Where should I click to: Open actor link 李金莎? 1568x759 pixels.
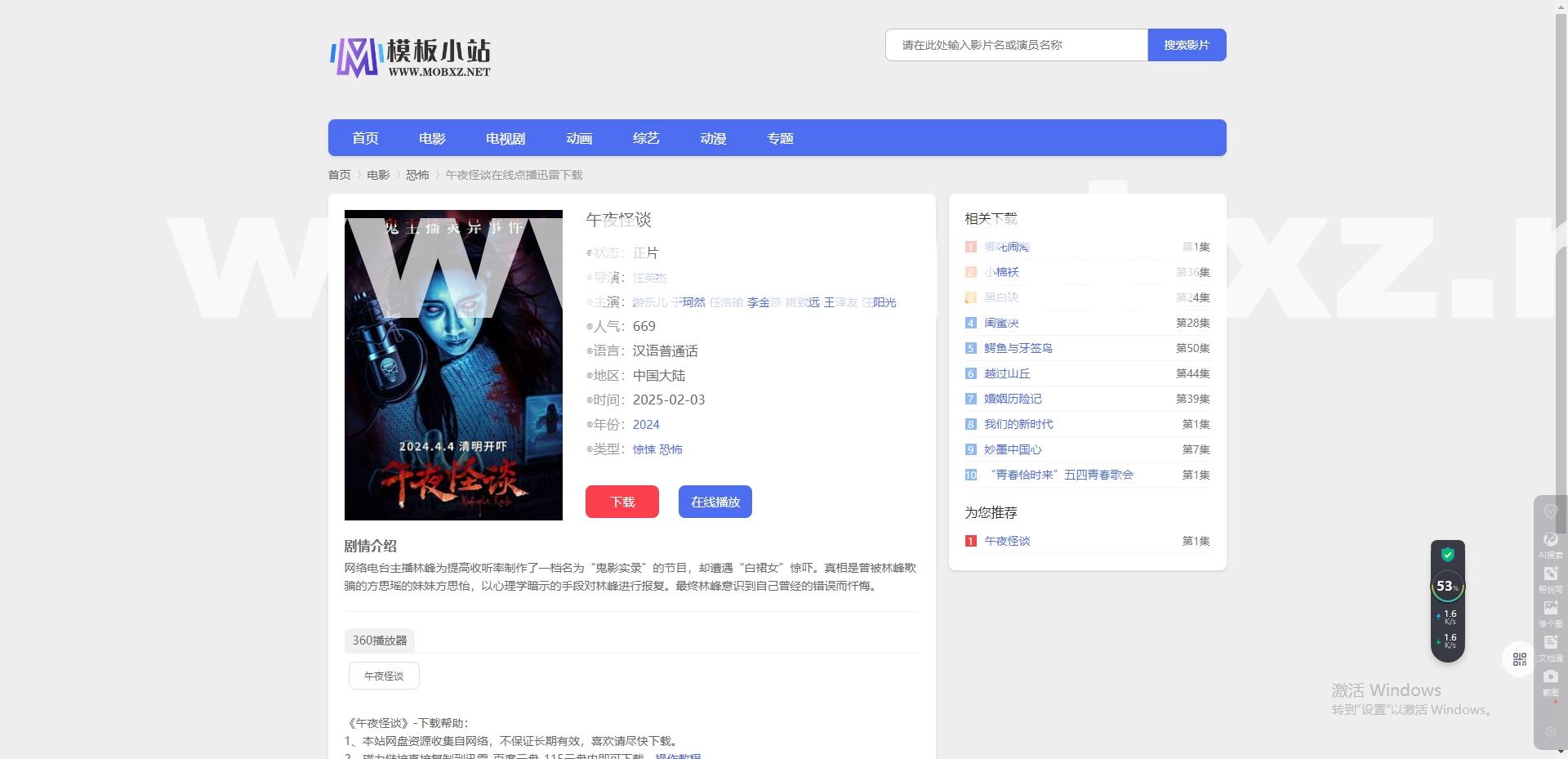coord(764,302)
